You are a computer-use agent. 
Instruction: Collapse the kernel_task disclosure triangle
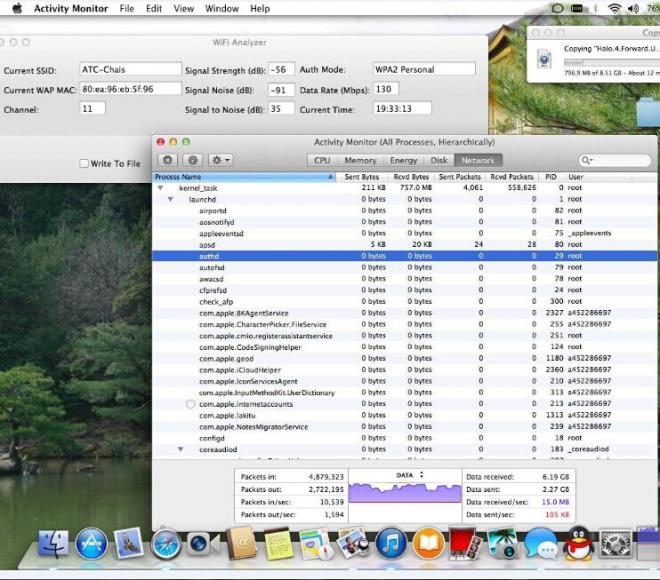coord(160,188)
